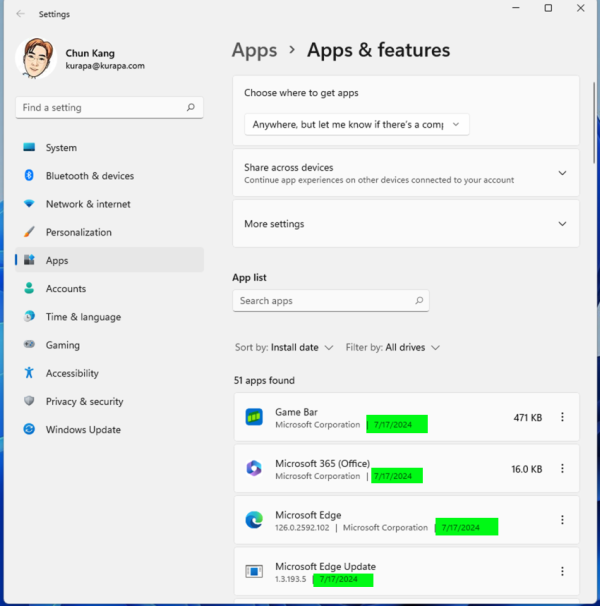The width and height of the screenshot is (600, 606).
Task: Open Time & language settings
Action: coord(109,317)
